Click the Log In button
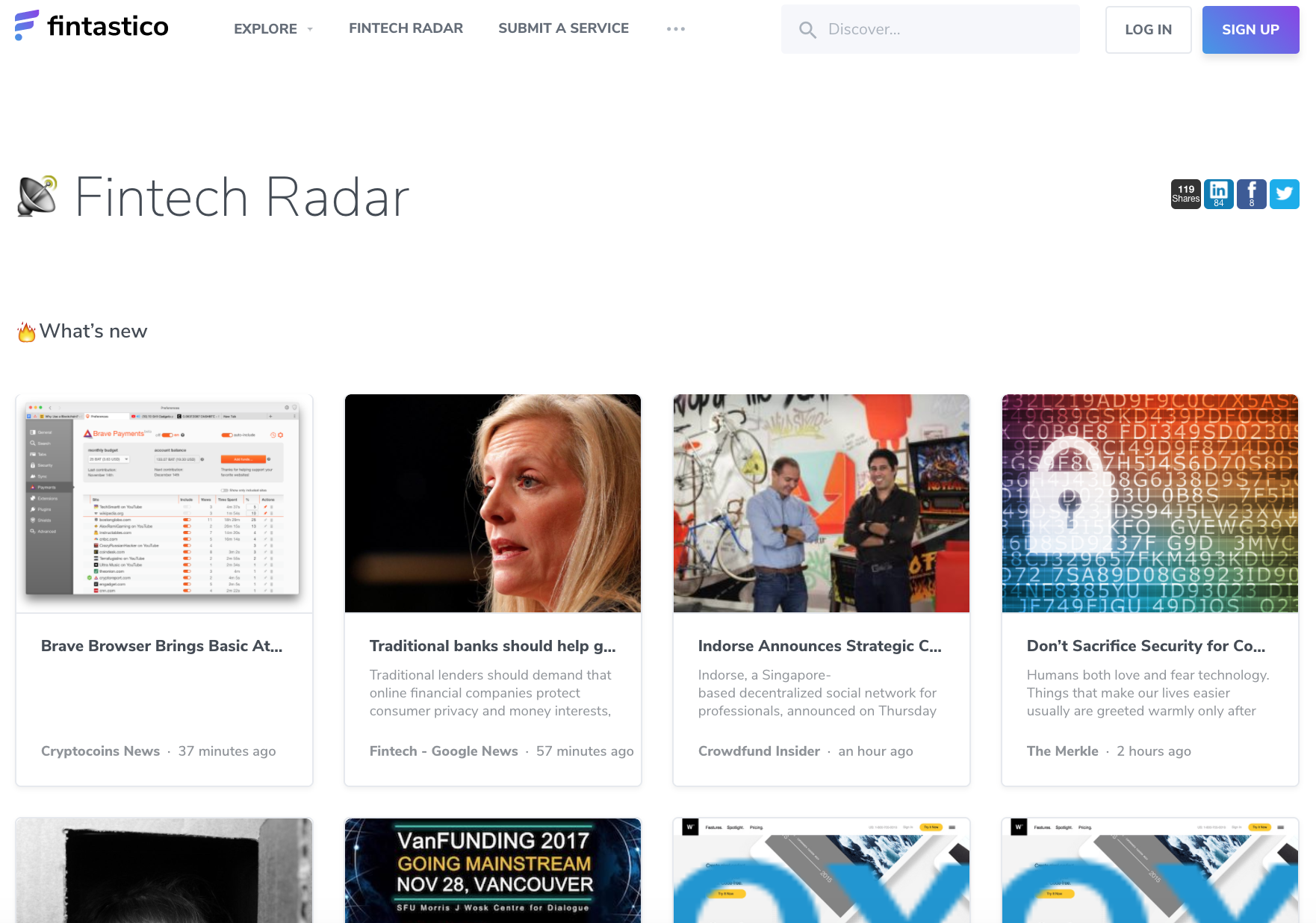The image size is (1316, 923). [1149, 30]
